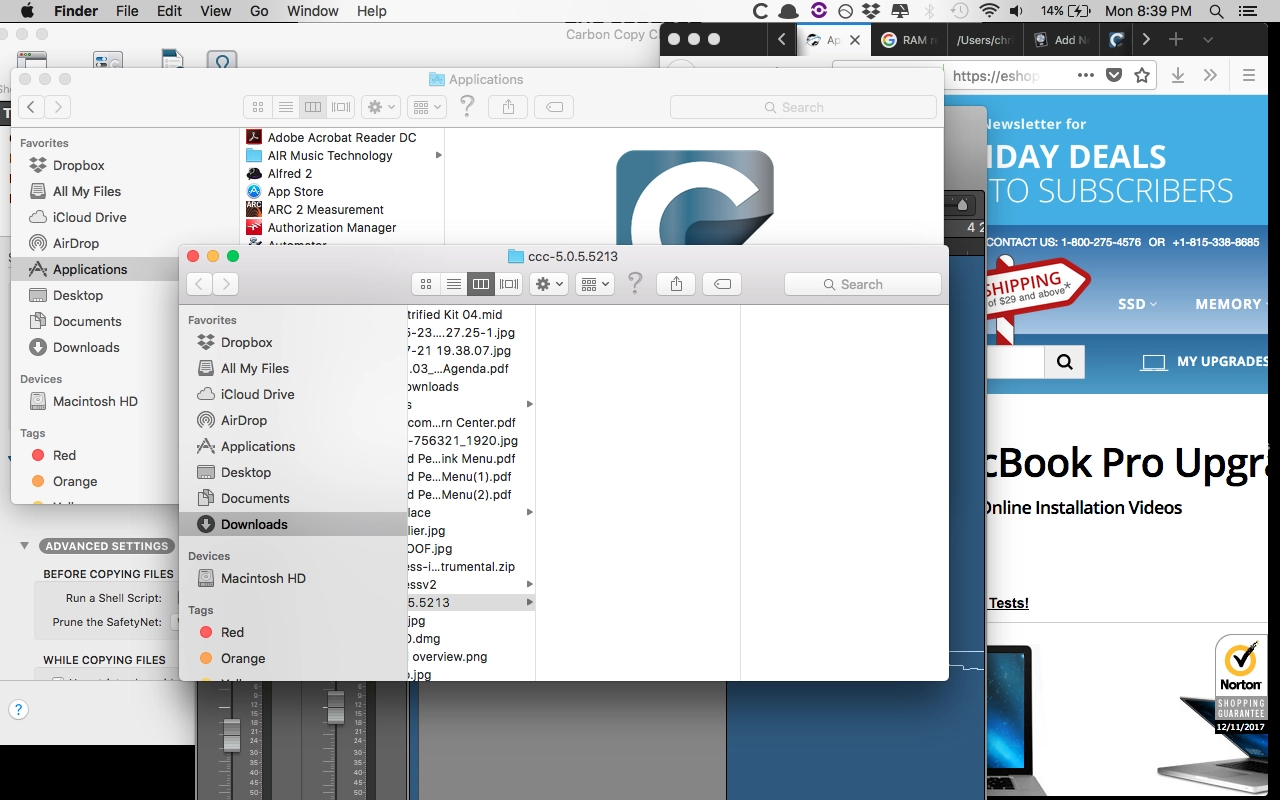Open Wi-Fi status menu

point(989,11)
